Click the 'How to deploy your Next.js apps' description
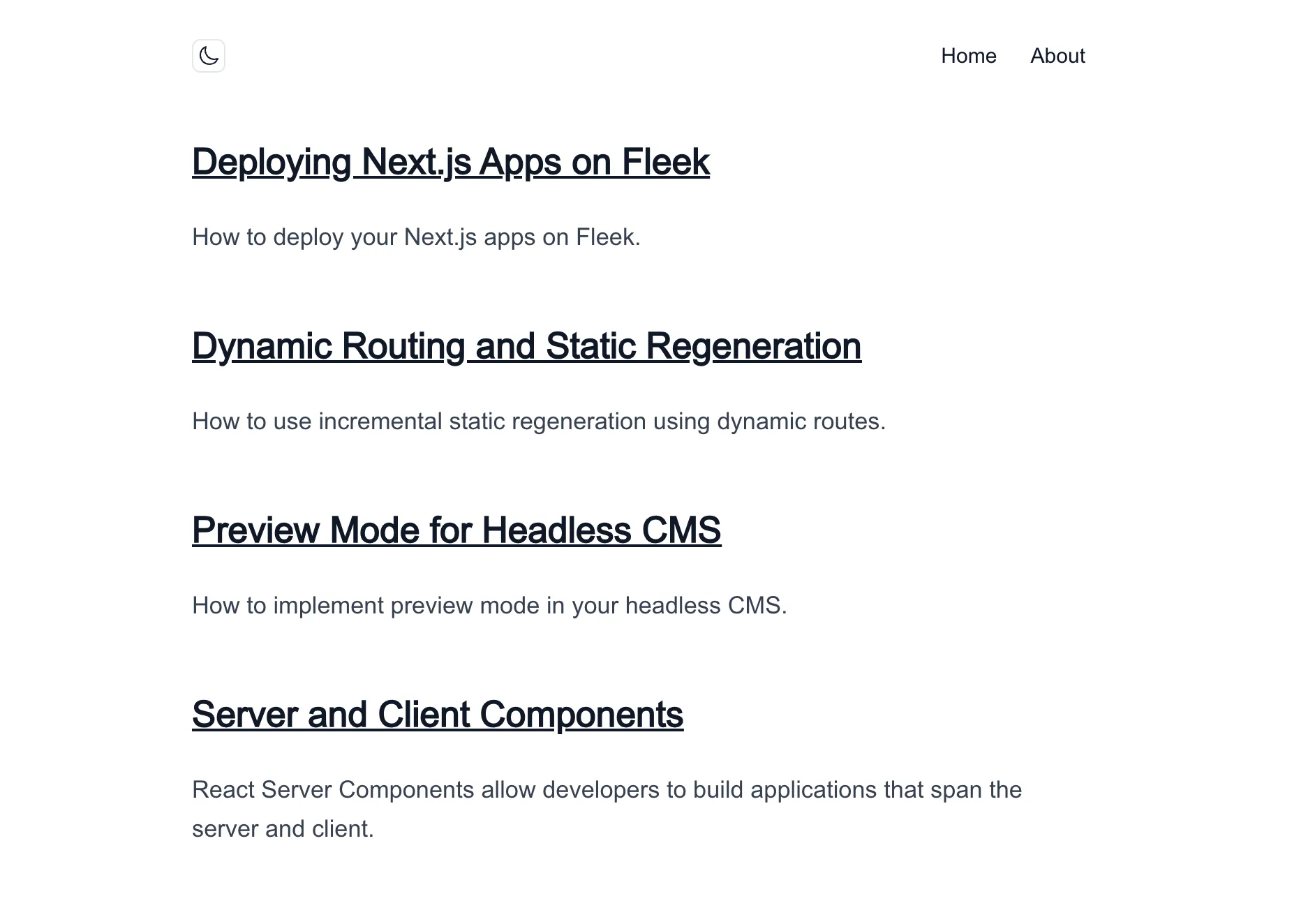1315x924 pixels. click(x=416, y=237)
